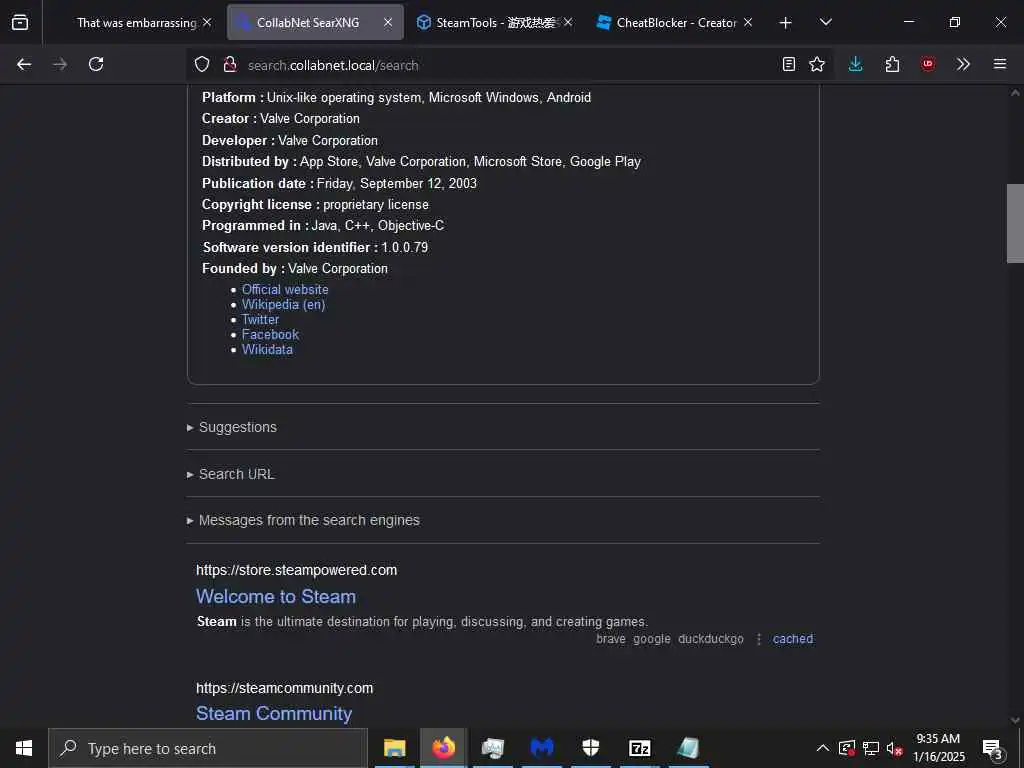Viewport: 1024px width, 768px height.
Task: Bookmark this page with star
Action: coord(817,64)
